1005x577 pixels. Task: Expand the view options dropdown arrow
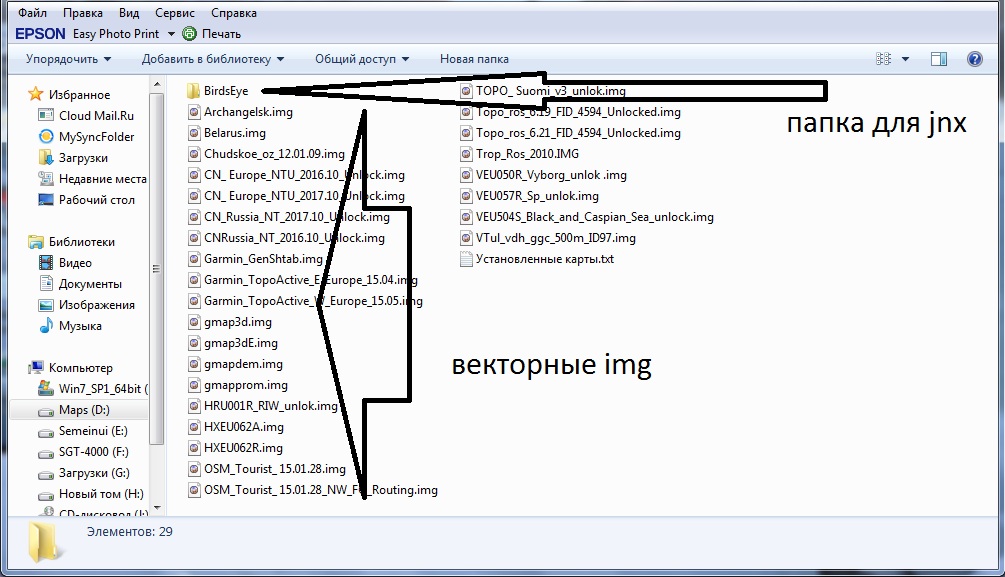904,59
